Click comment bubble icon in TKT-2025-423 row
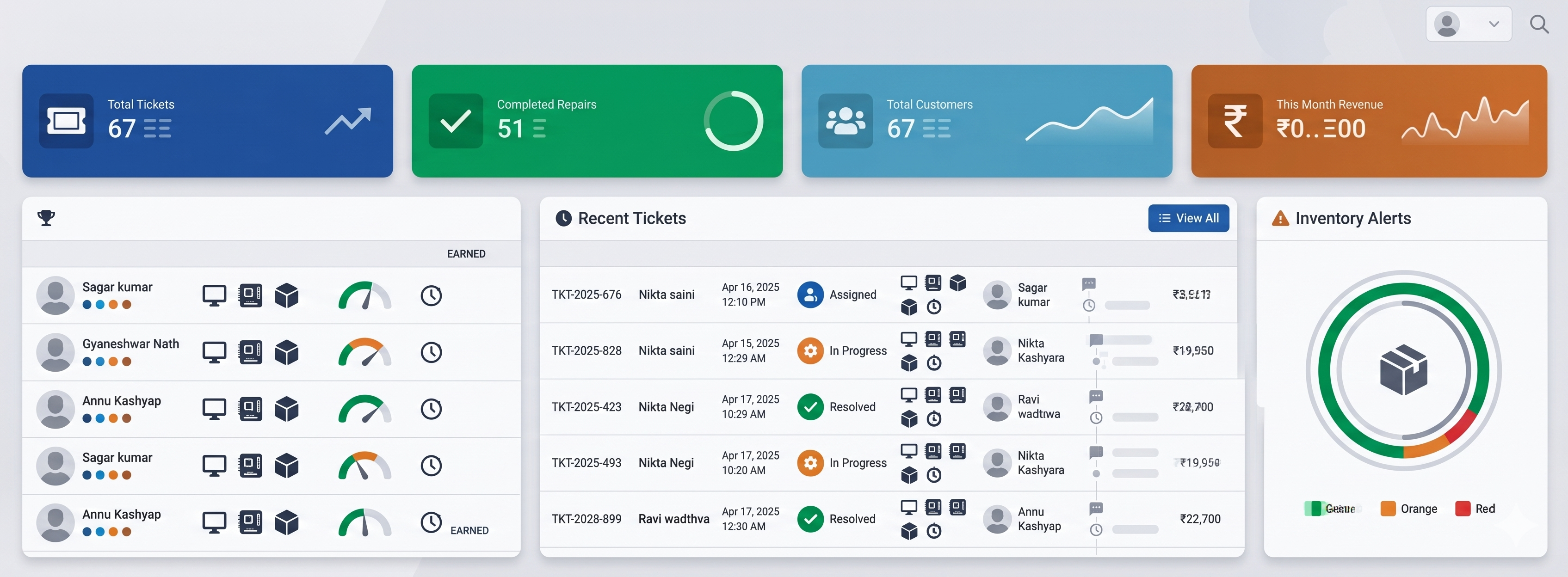 (x=1096, y=396)
